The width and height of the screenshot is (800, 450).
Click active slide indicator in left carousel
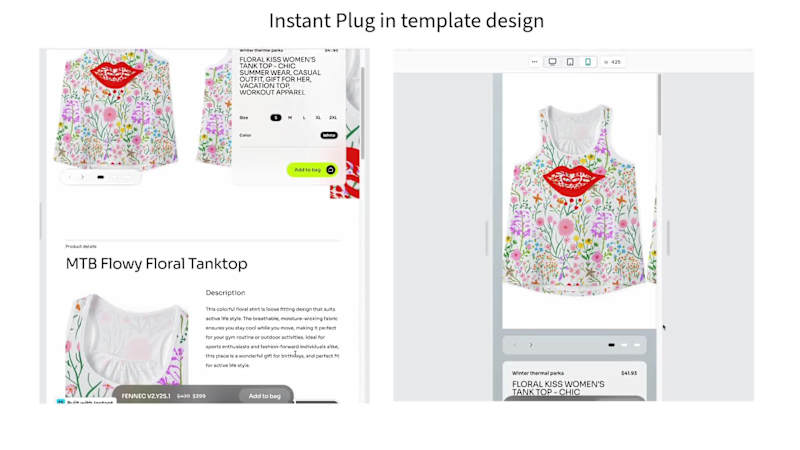101,177
